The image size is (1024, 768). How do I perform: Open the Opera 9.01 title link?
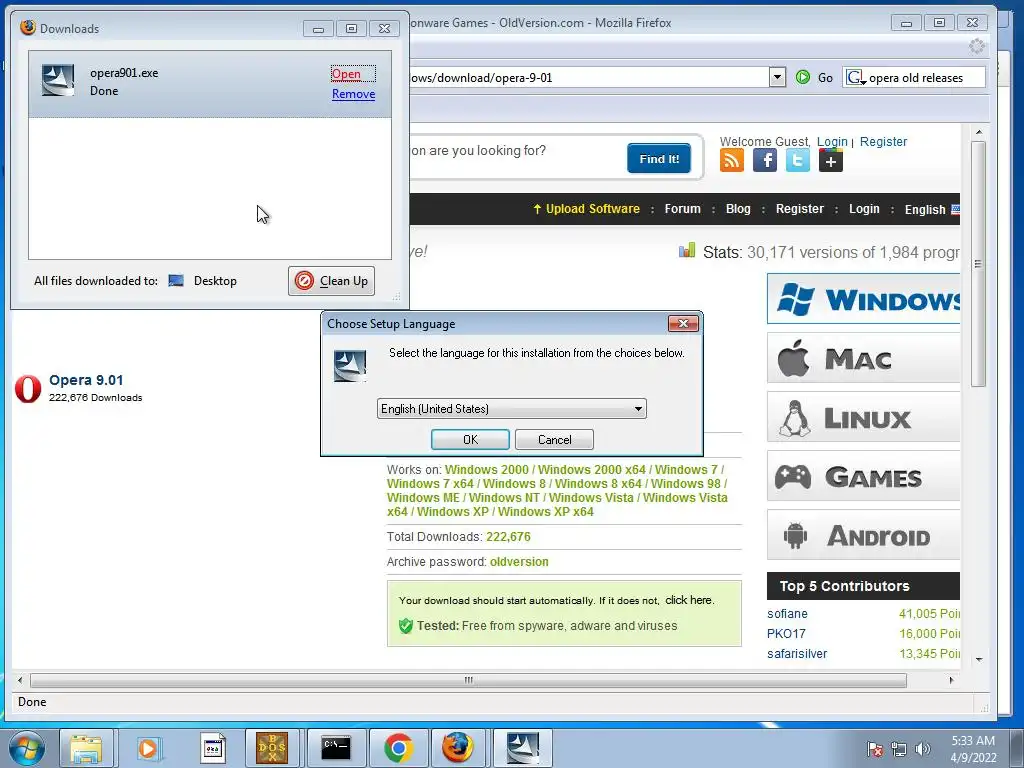86,380
